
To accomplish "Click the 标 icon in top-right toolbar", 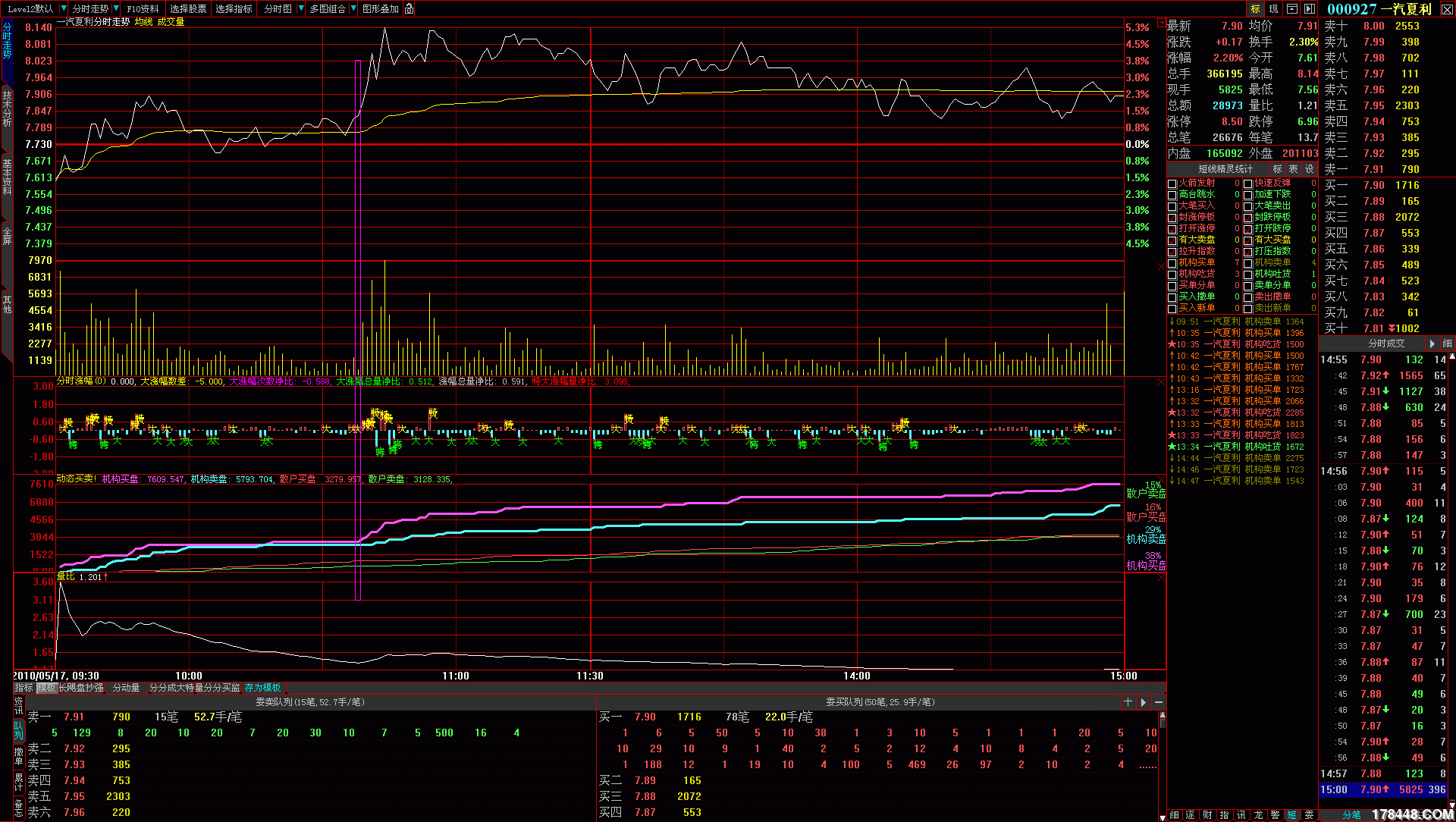I will [x=1256, y=8].
